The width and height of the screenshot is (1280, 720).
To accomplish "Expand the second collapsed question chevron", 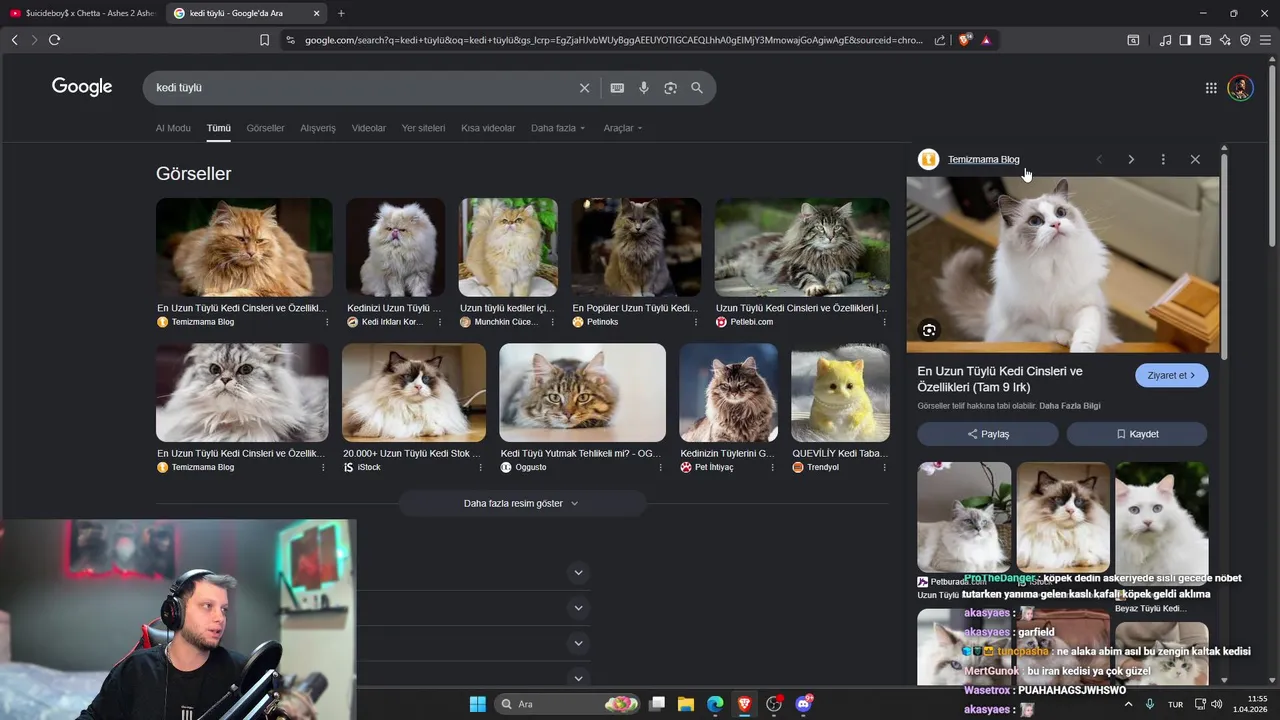I will 578,608.
